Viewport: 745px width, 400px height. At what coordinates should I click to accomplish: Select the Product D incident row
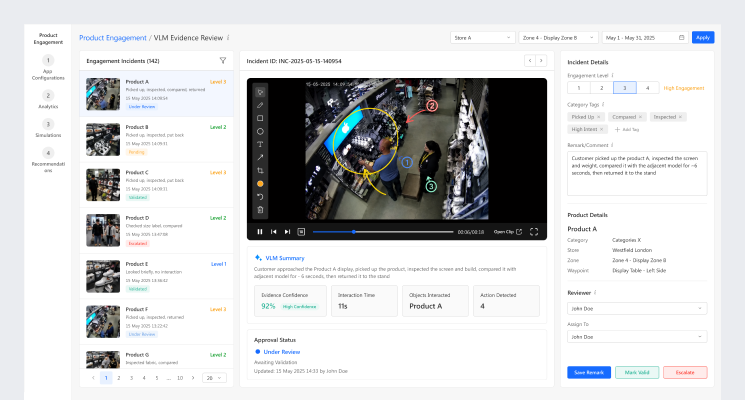[156, 231]
